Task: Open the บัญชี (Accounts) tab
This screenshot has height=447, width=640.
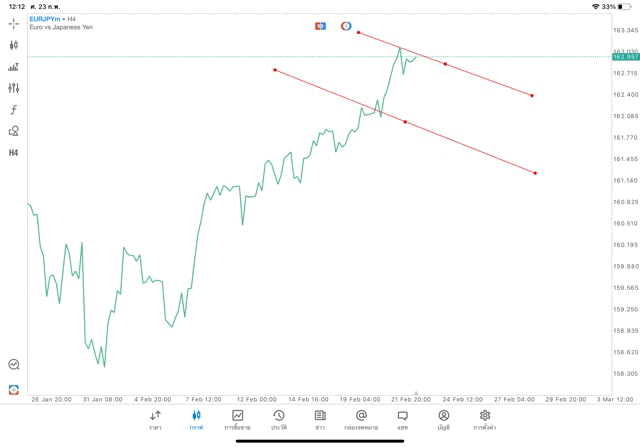Action: coord(443,419)
